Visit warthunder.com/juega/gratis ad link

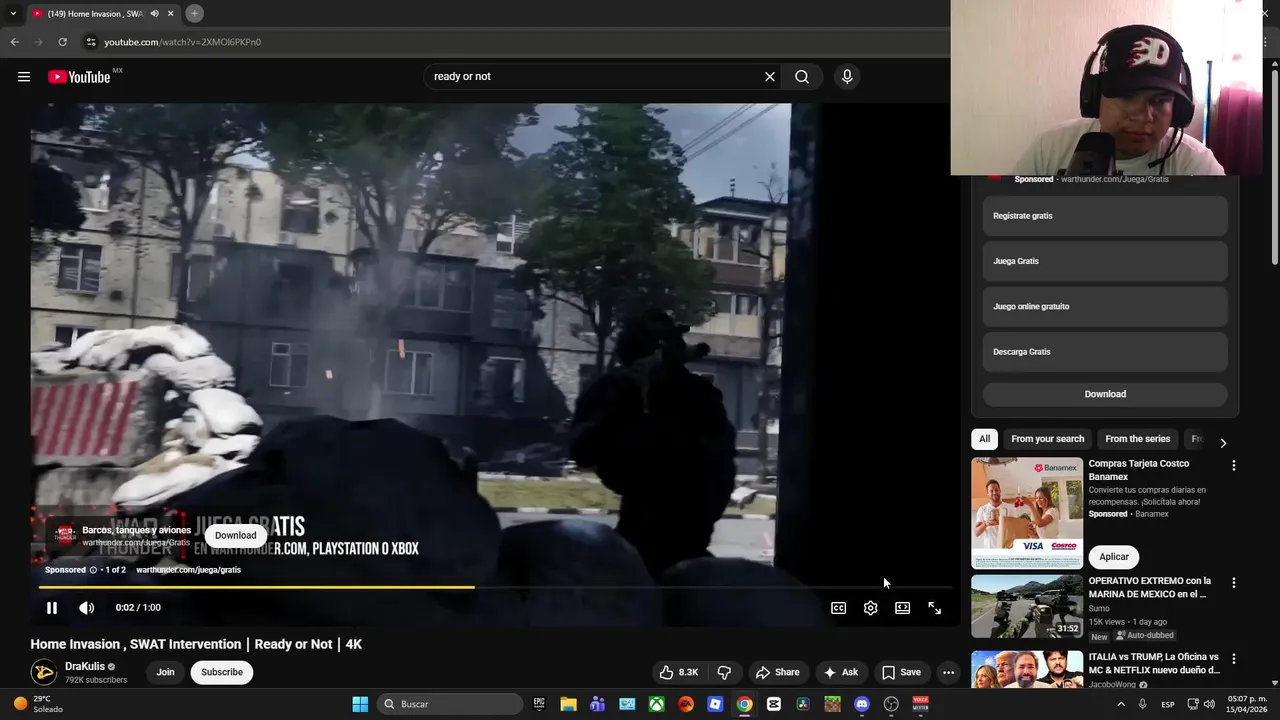(x=189, y=570)
